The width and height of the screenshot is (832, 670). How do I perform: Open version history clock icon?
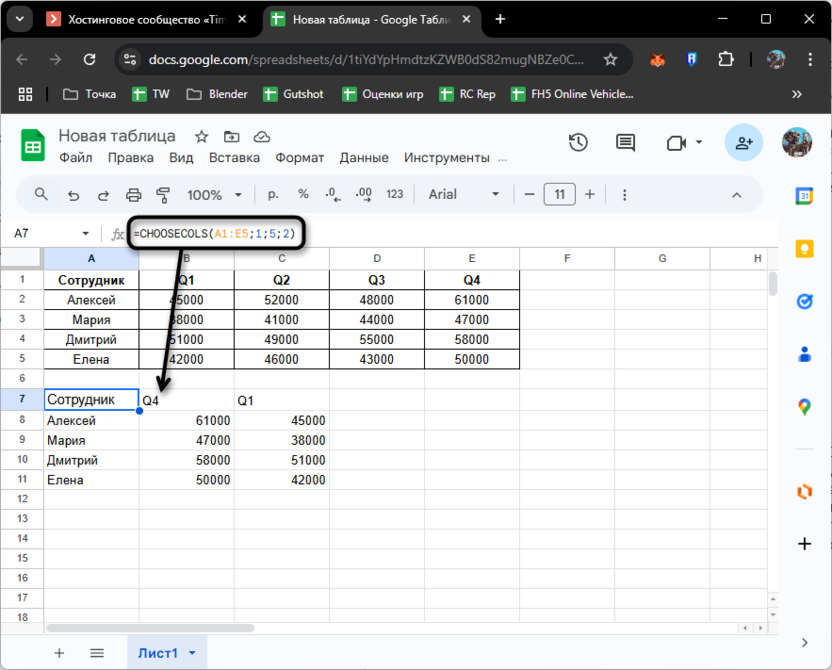pyautogui.click(x=578, y=143)
